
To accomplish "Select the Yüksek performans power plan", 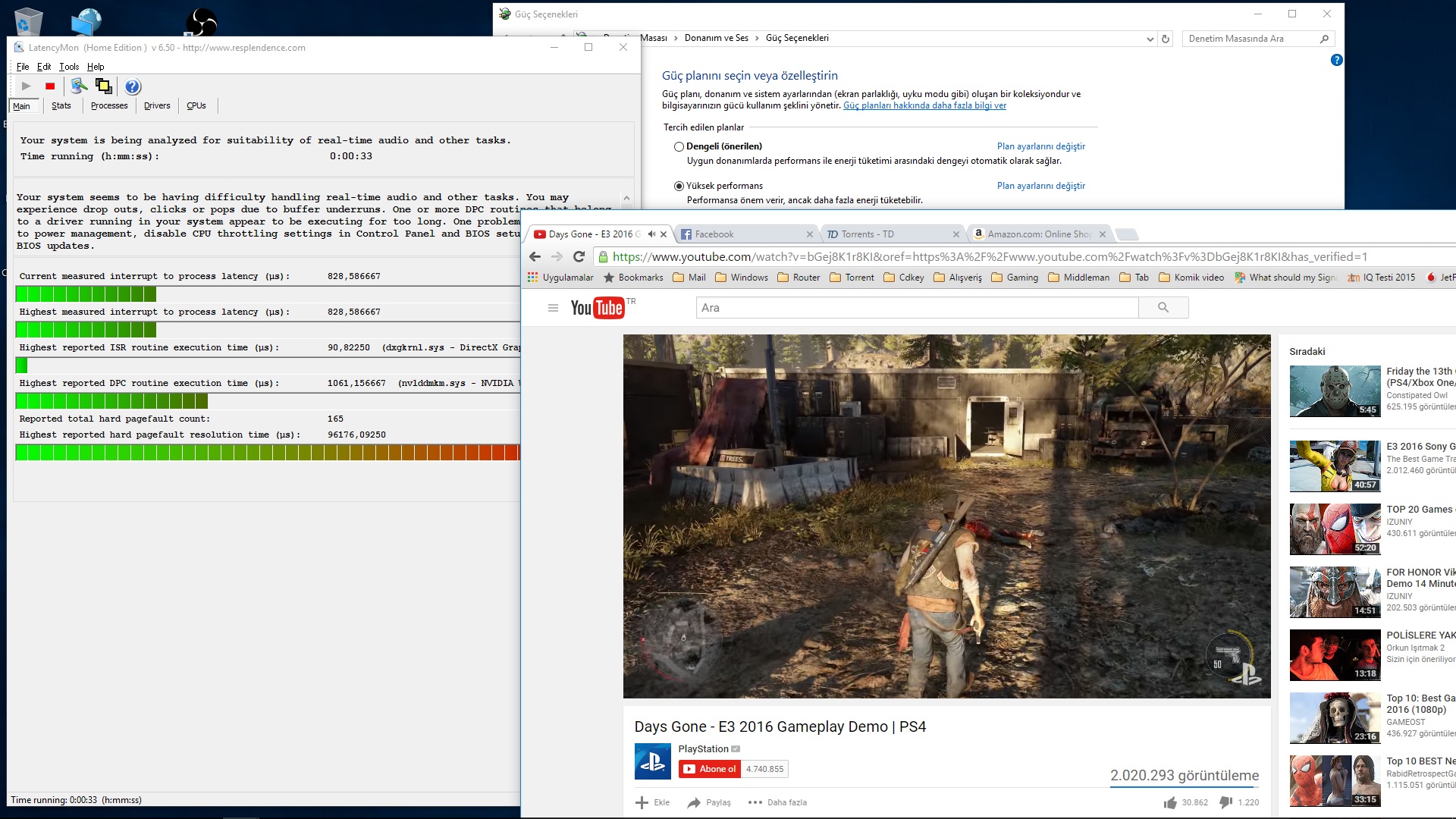I will (679, 186).
